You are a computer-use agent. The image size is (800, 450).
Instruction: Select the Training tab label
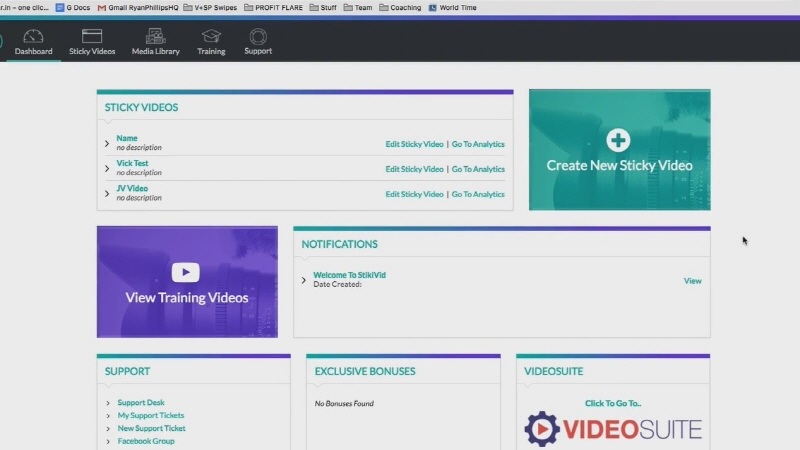click(x=211, y=51)
